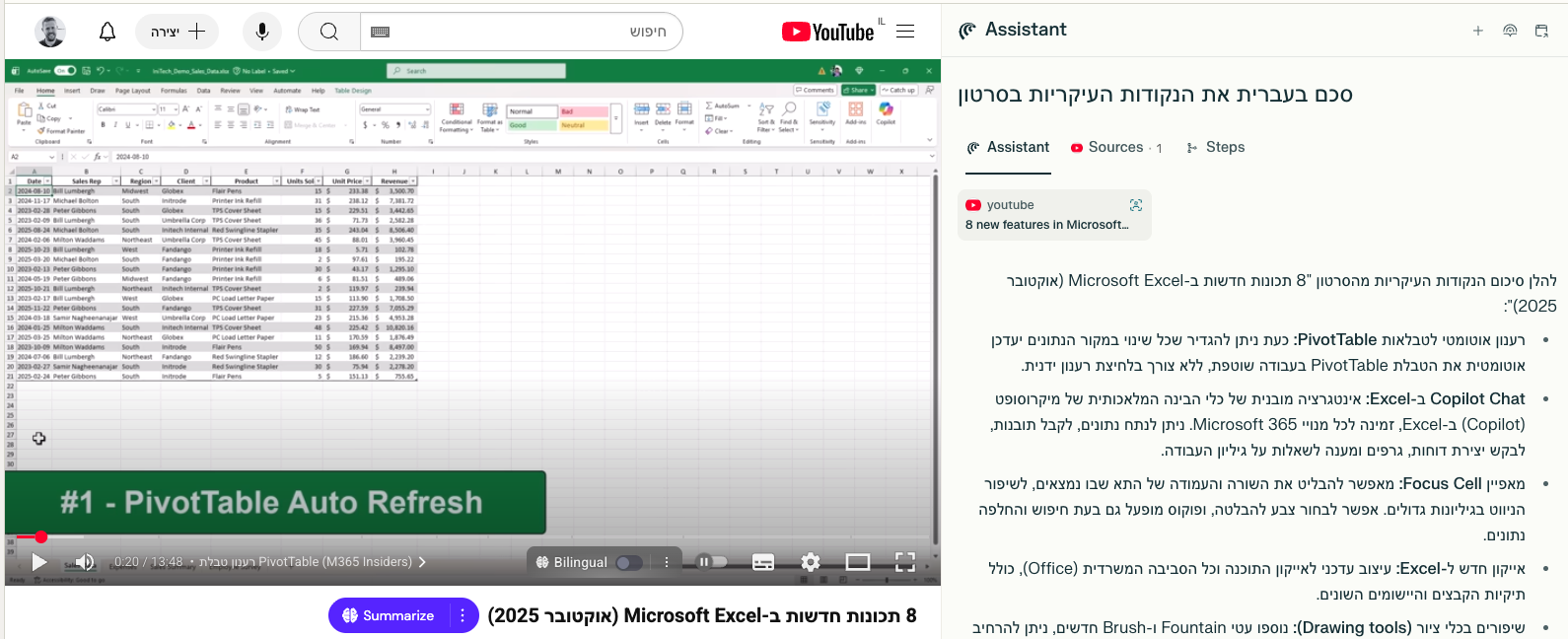Open the youtube source card
Viewport: 1568px width, 639px height.
[x=1053, y=215]
